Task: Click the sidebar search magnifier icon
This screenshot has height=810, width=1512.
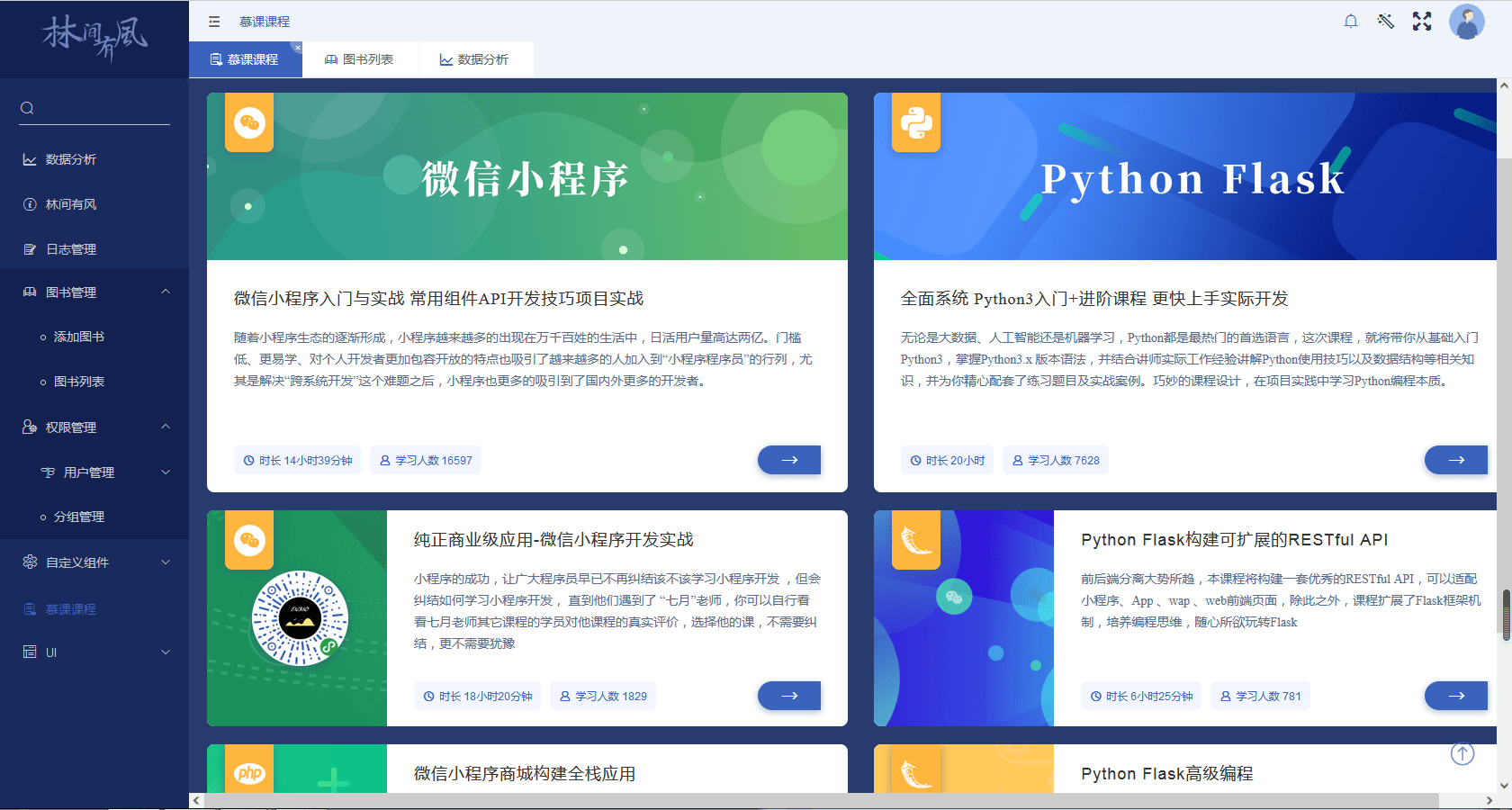Action: coord(27,108)
